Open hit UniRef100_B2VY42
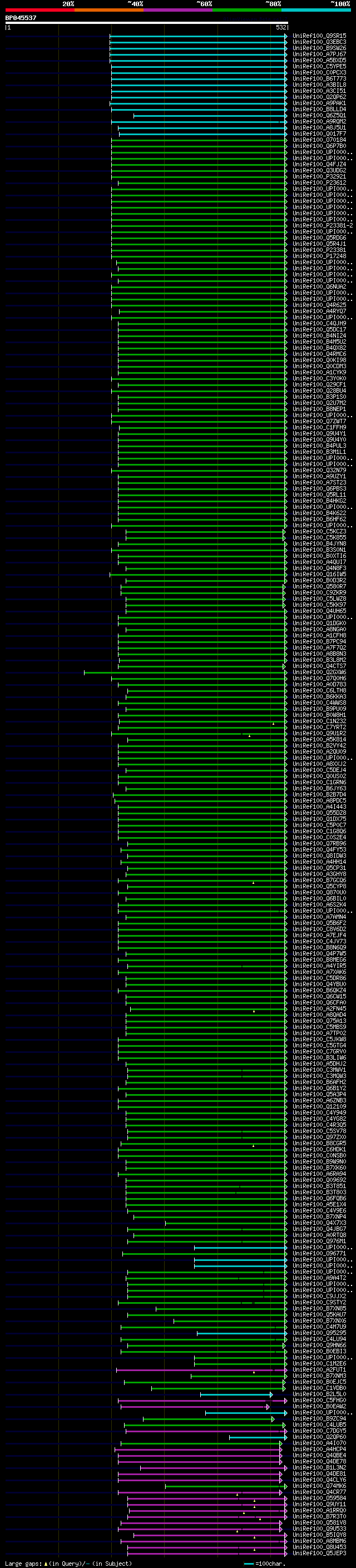 pos(319,746)
